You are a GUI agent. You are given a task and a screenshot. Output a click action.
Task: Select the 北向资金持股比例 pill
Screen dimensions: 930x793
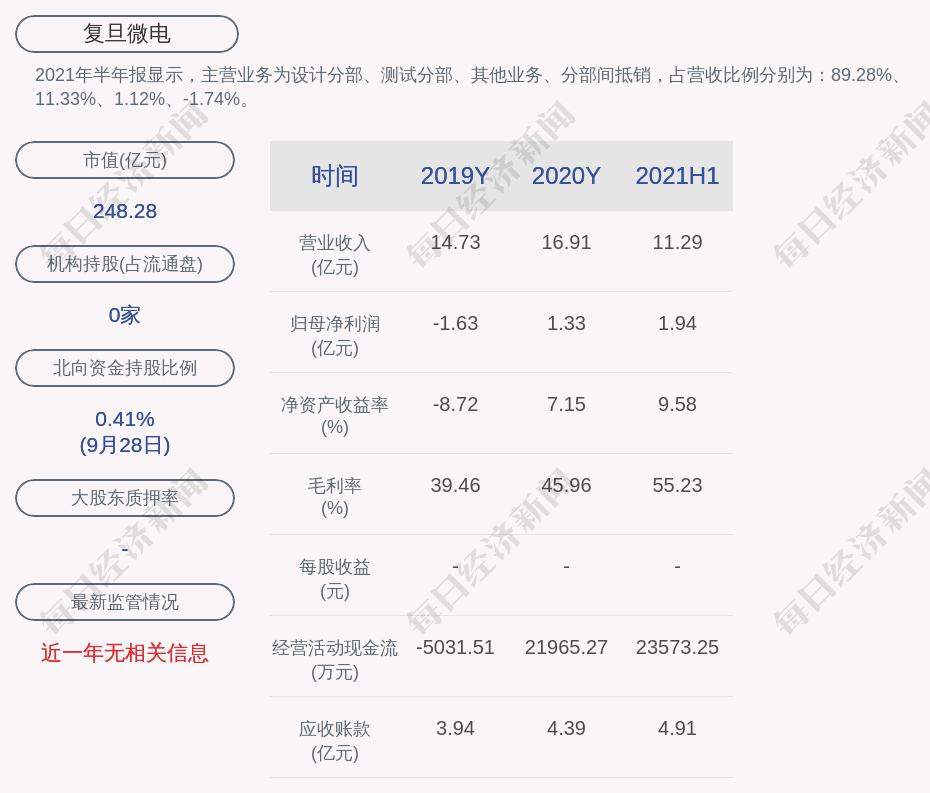pyautogui.click(x=125, y=368)
